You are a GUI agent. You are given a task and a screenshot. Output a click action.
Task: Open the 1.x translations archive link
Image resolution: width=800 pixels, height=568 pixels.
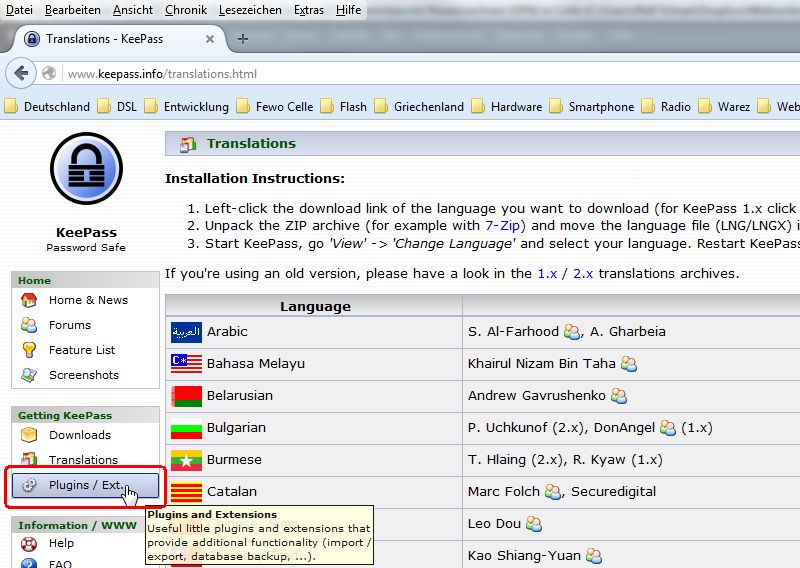coord(547,274)
